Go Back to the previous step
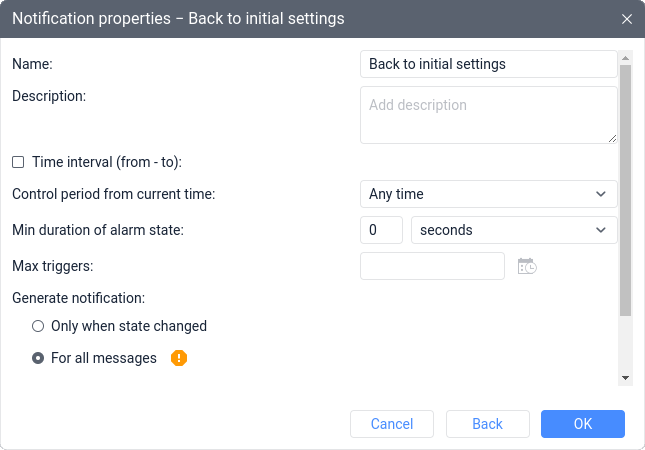 pyautogui.click(x=488, y=424)
